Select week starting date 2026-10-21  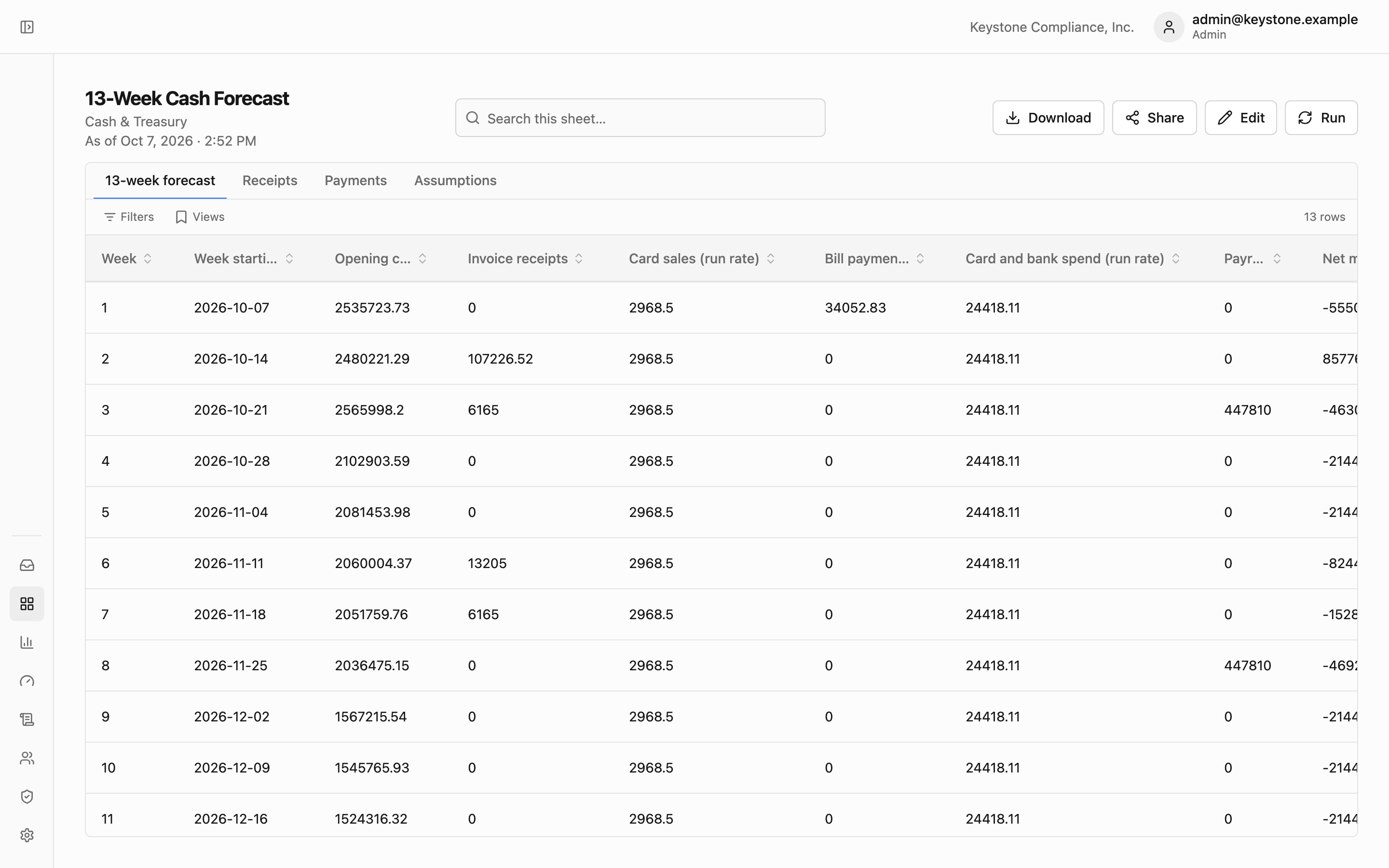[231, 410]
